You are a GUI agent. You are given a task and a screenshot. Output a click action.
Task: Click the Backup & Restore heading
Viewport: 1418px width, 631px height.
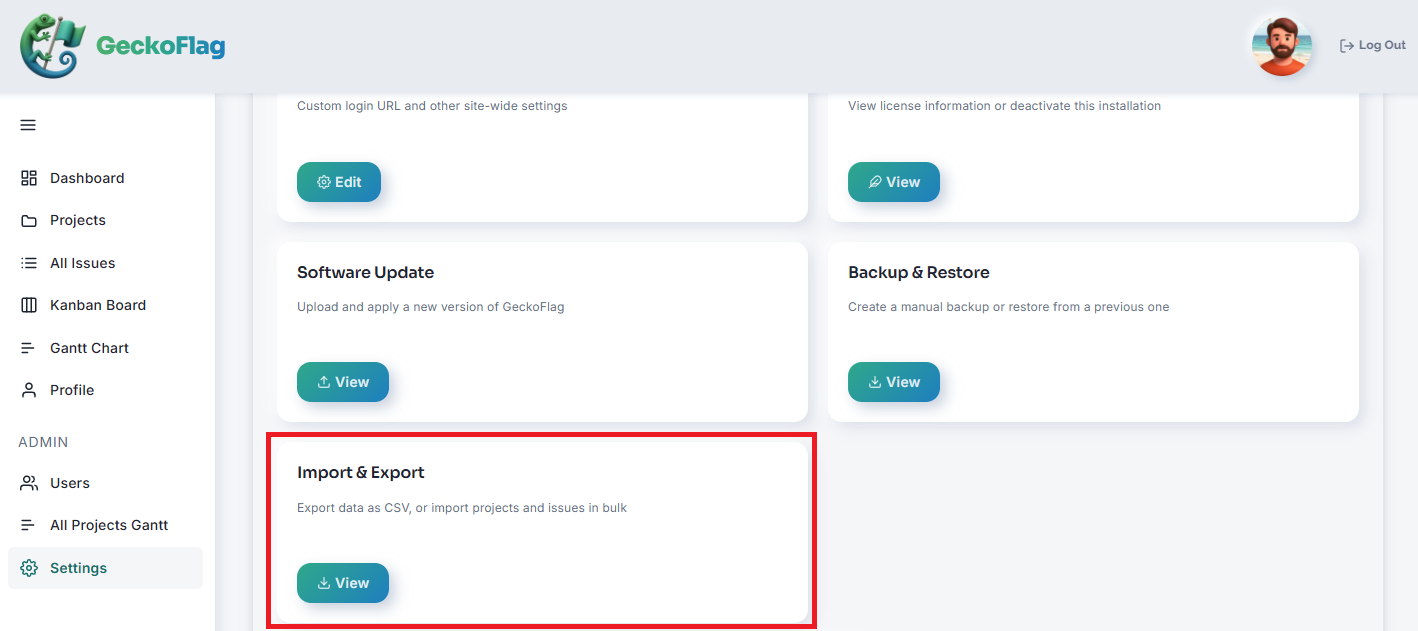pos(919,272)
